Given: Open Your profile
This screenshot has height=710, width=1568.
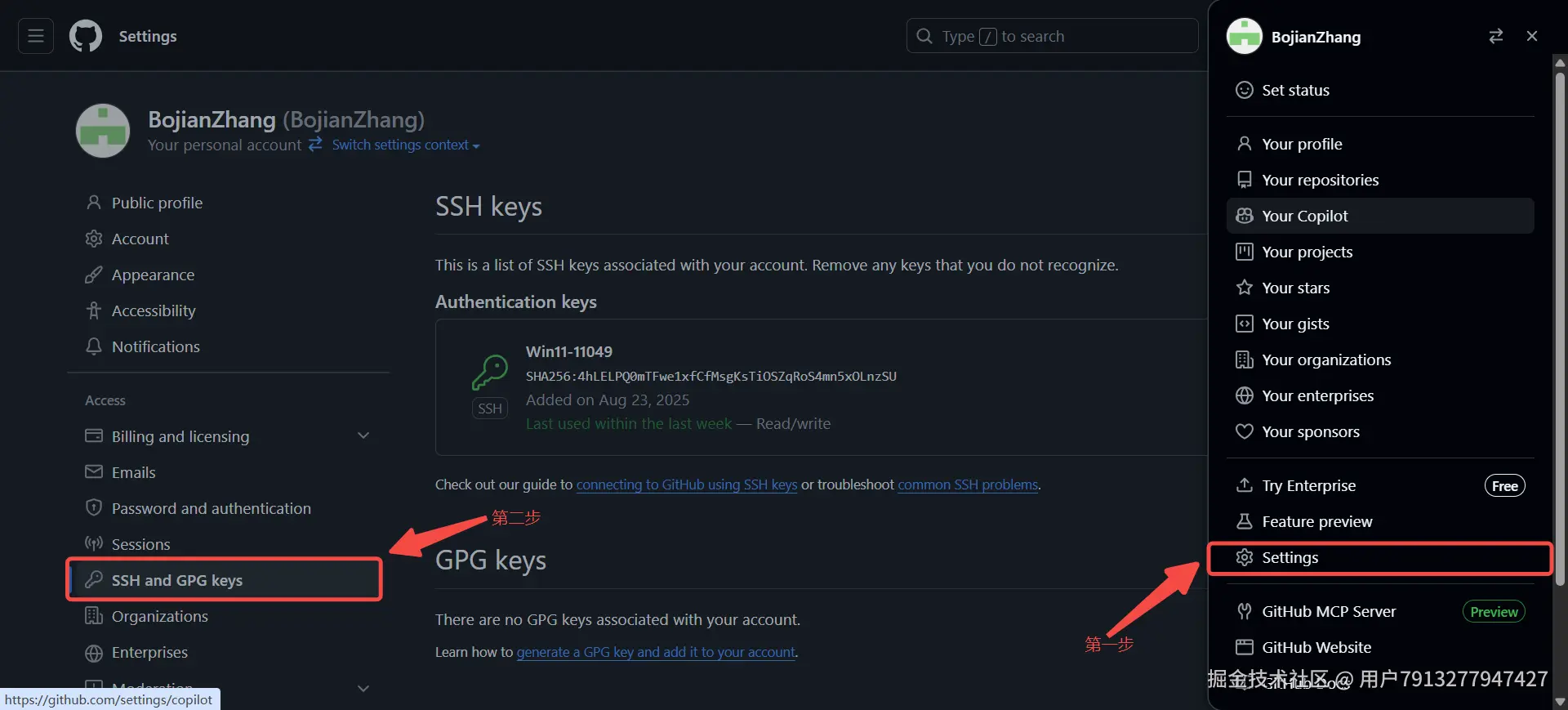Looking at the screenshot, I should coord(1380,144).
